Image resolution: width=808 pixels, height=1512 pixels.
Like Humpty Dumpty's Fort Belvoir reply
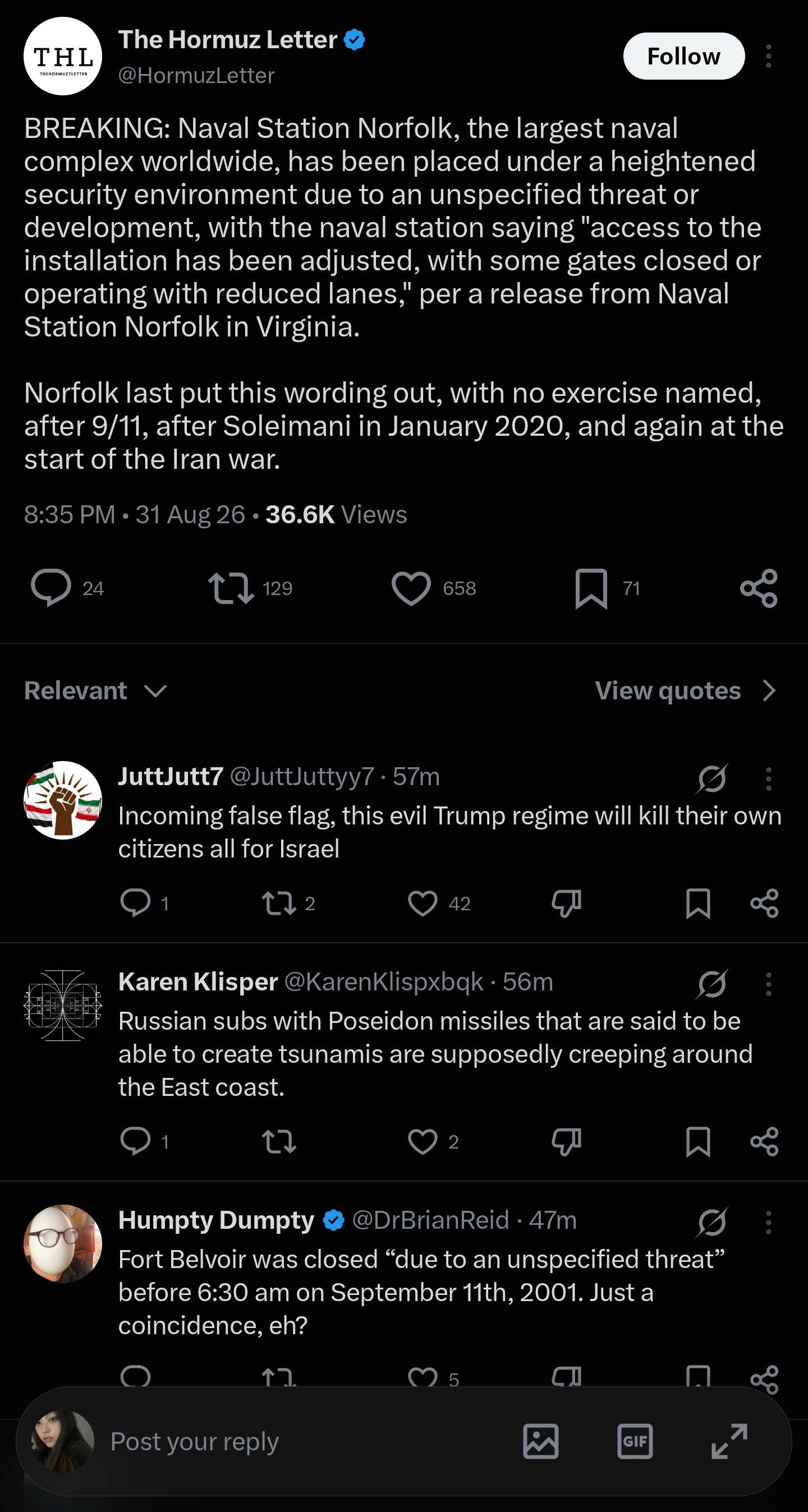[x=423, y=1376]
